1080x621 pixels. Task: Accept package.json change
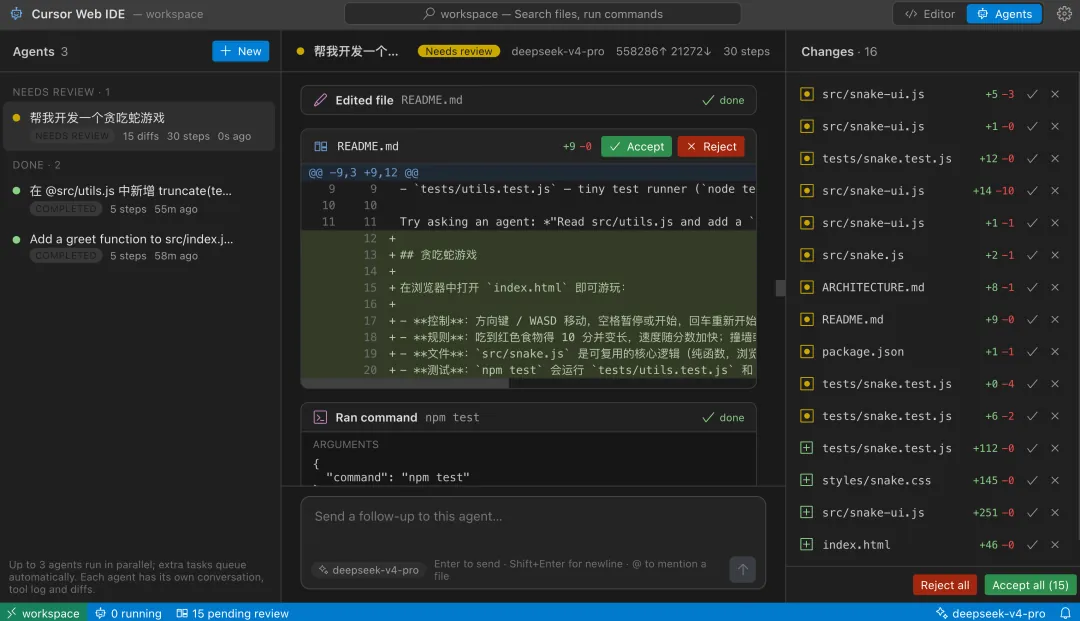click(x=1032, y=352)
